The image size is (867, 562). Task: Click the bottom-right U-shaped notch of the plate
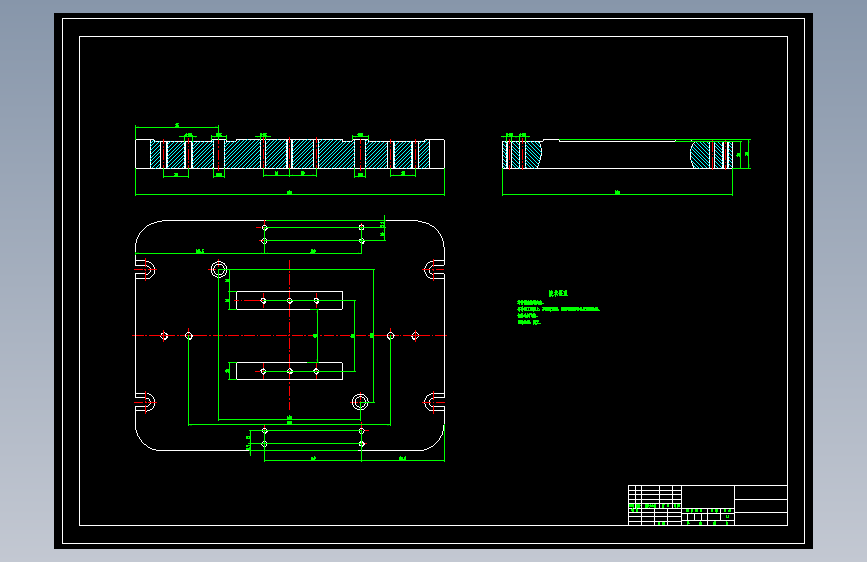pyautogui.click(x=434, y=402)
